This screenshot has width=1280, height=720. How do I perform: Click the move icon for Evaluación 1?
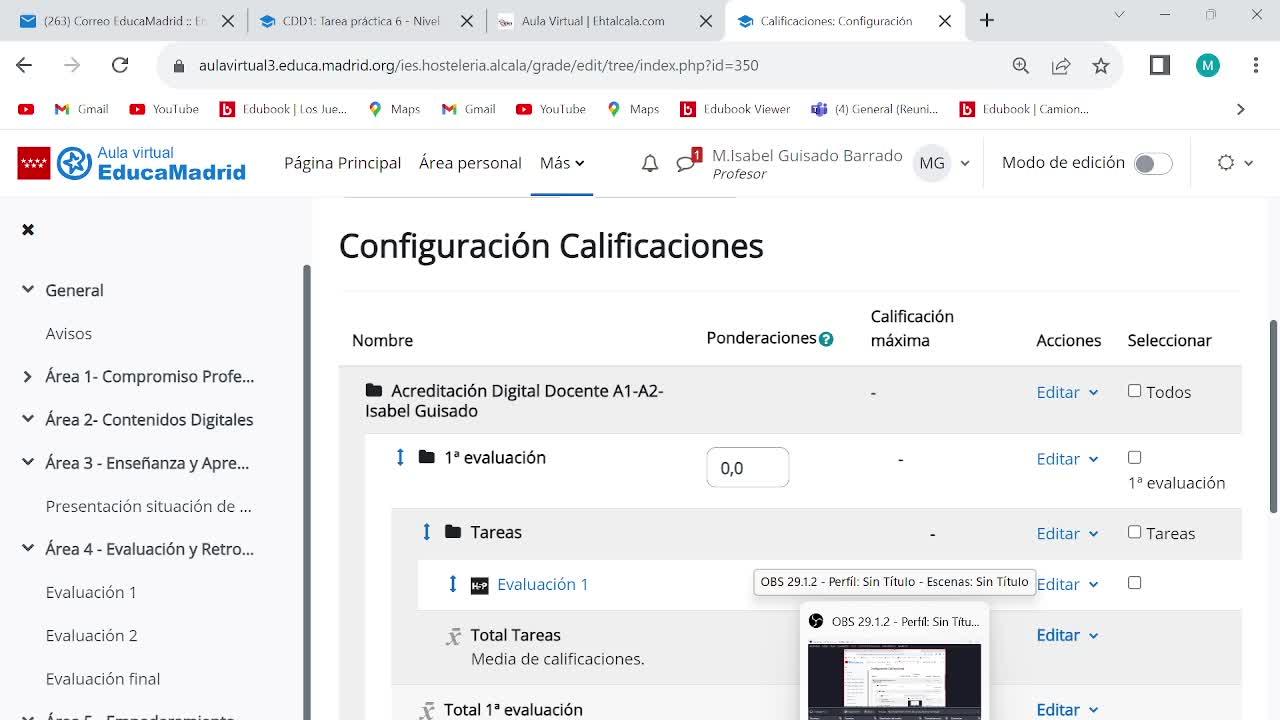click(x=452, y=584)
